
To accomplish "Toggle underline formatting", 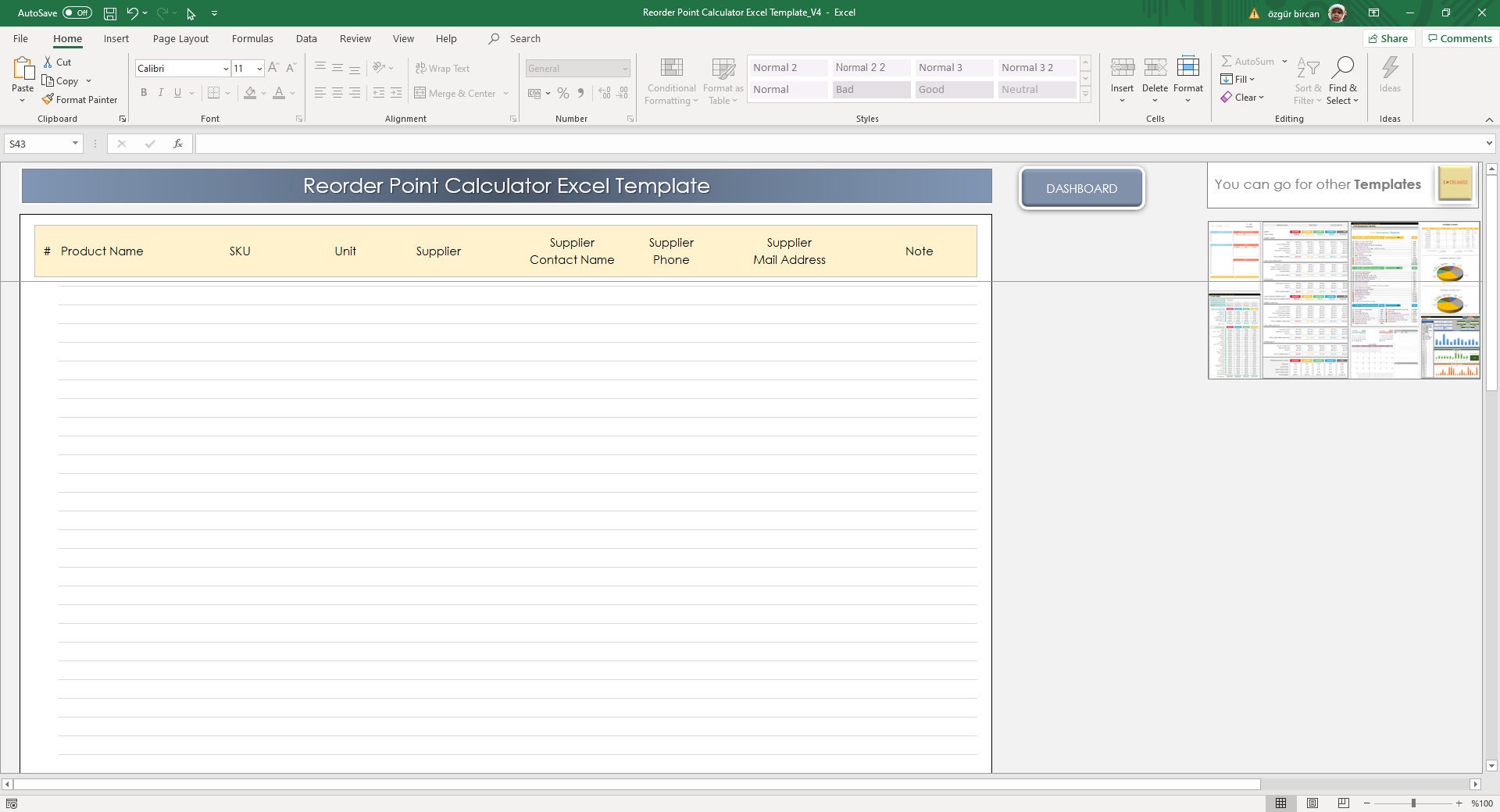I will 177,92.
